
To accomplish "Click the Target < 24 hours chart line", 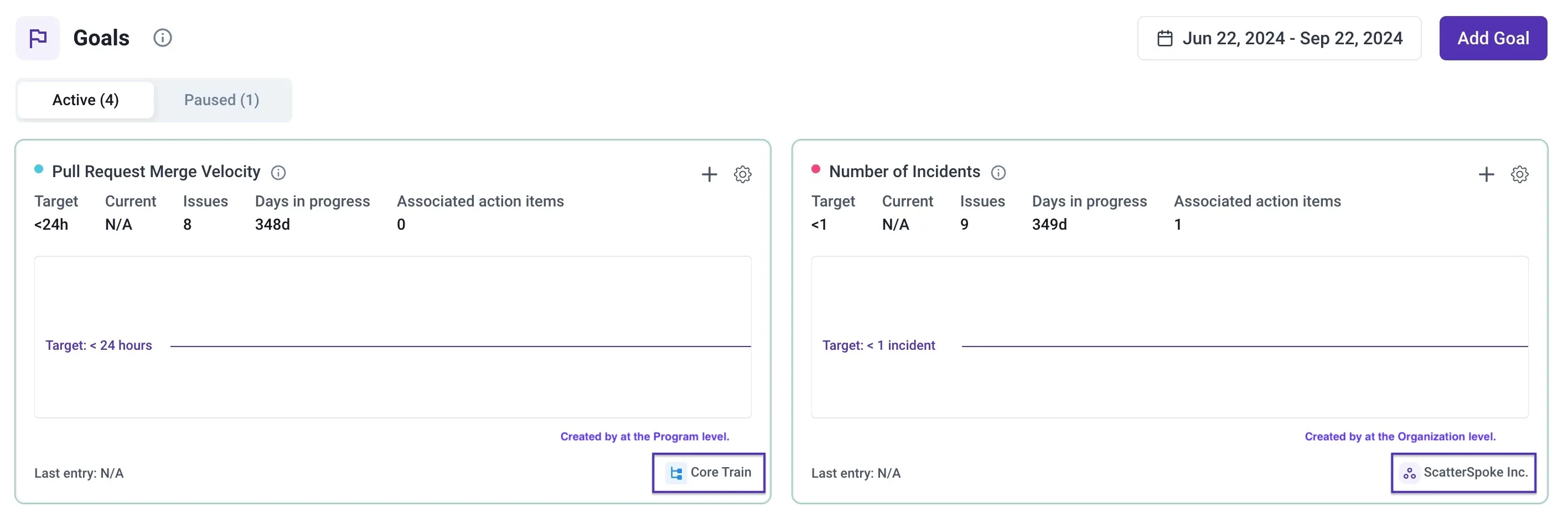I will (460, 346).
